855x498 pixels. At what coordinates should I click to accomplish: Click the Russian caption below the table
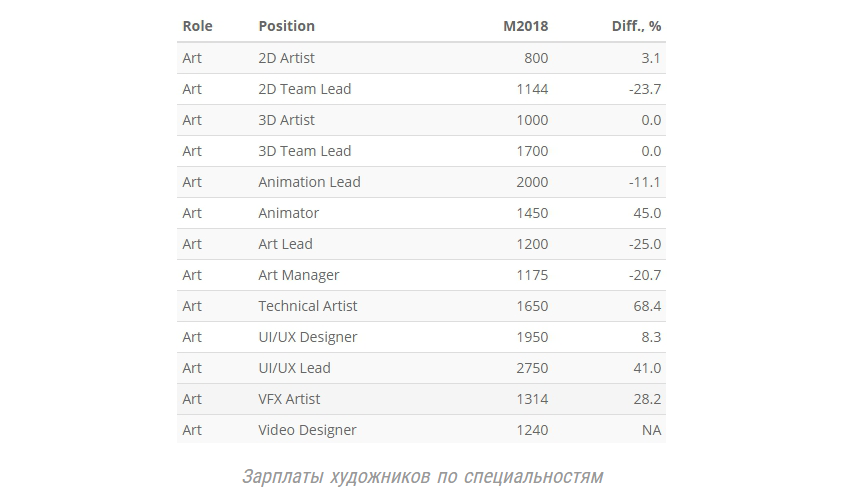click(422, 476)
